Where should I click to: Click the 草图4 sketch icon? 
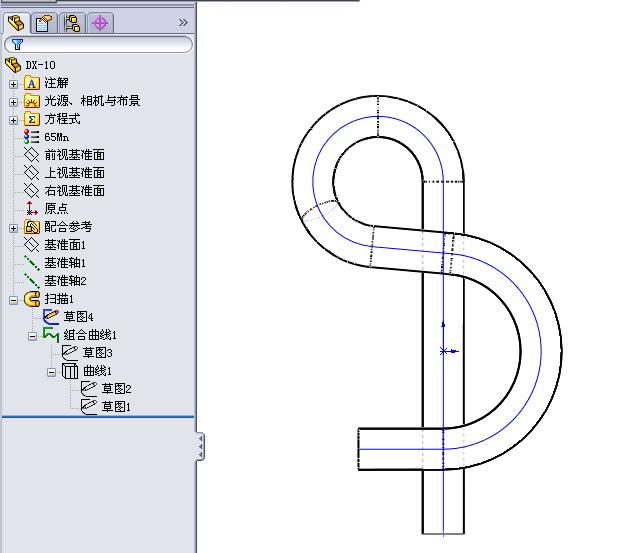[x=51, y=317]
